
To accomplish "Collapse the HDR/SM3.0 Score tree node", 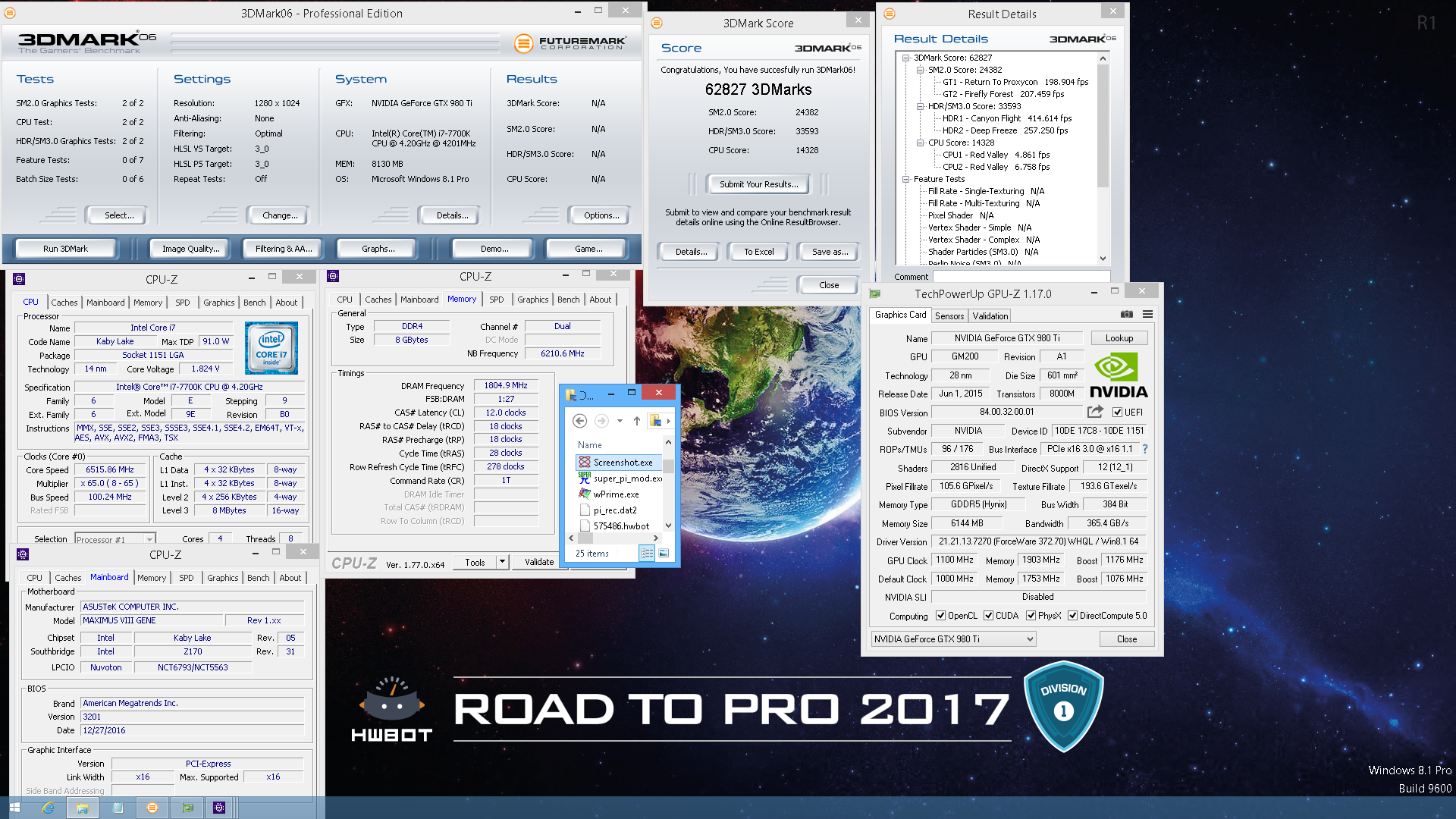I will point(920,106).
